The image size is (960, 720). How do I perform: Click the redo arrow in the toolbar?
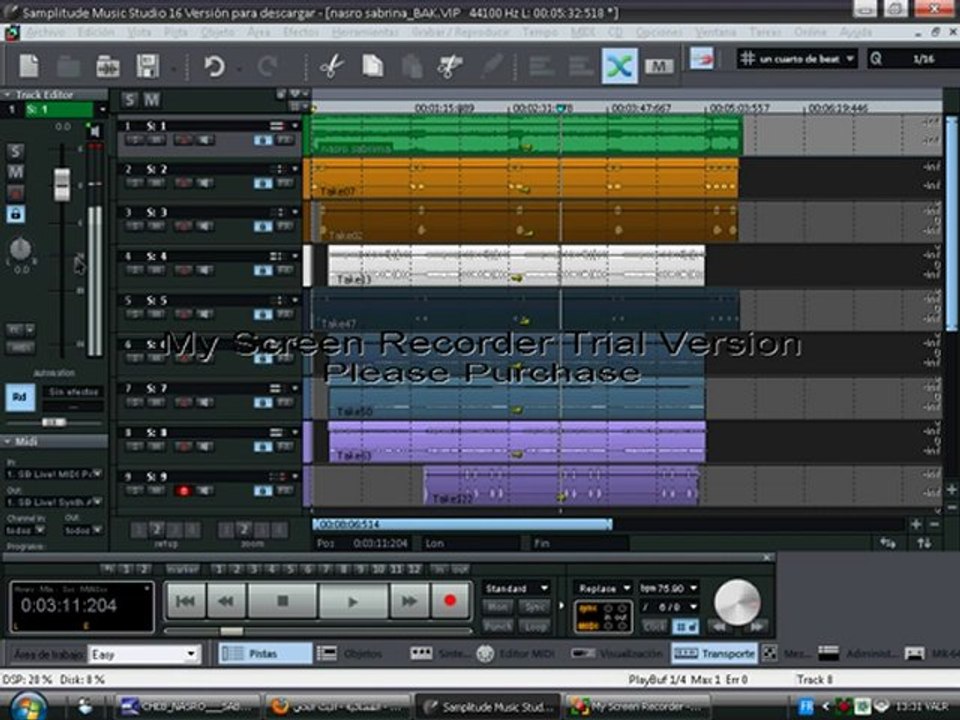pos(267,66)
